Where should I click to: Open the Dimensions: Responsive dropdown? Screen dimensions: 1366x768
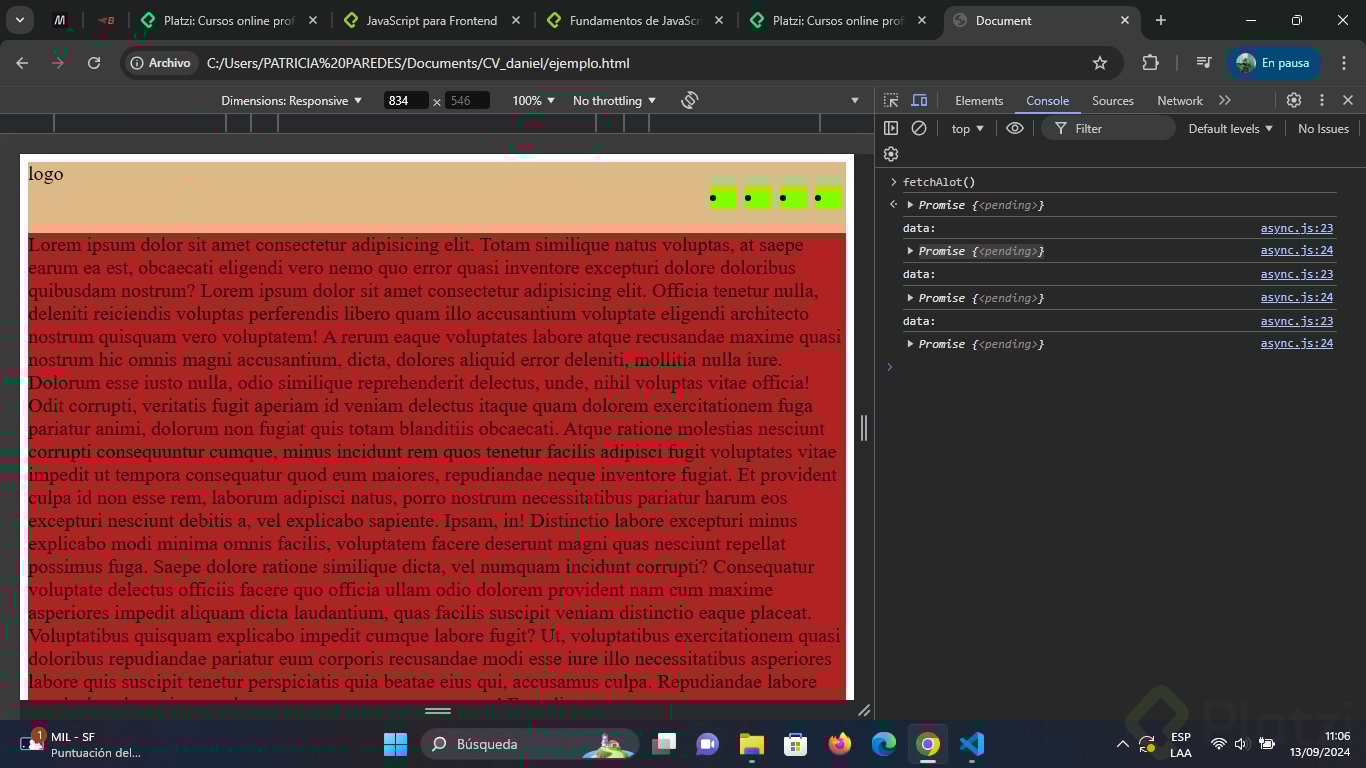tap(292, 100)
